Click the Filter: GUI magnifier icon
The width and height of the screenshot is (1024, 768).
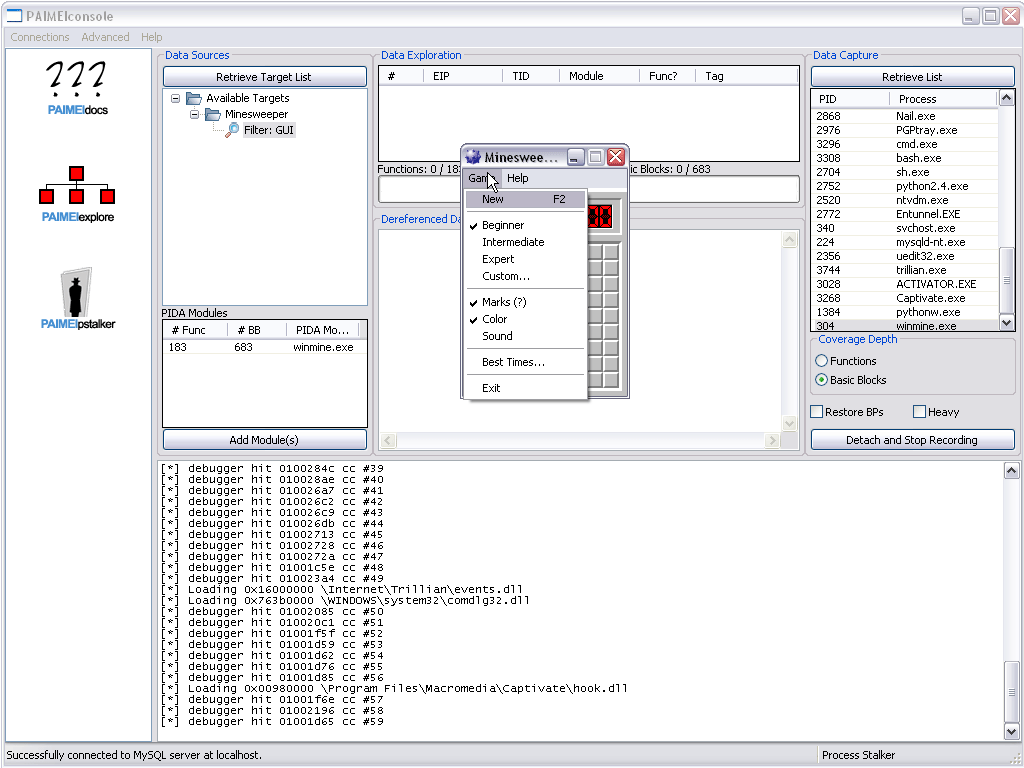pos(232,130)
